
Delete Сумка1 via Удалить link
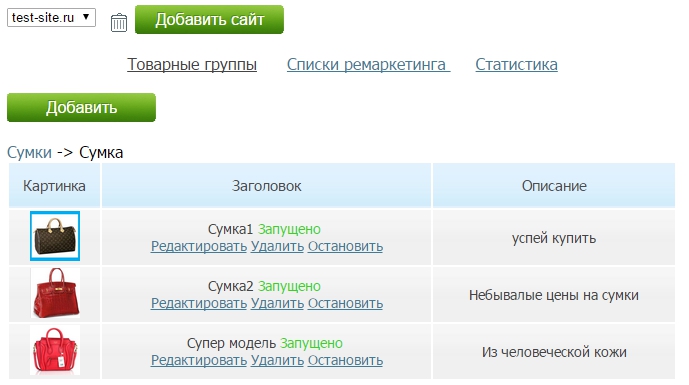277,247
